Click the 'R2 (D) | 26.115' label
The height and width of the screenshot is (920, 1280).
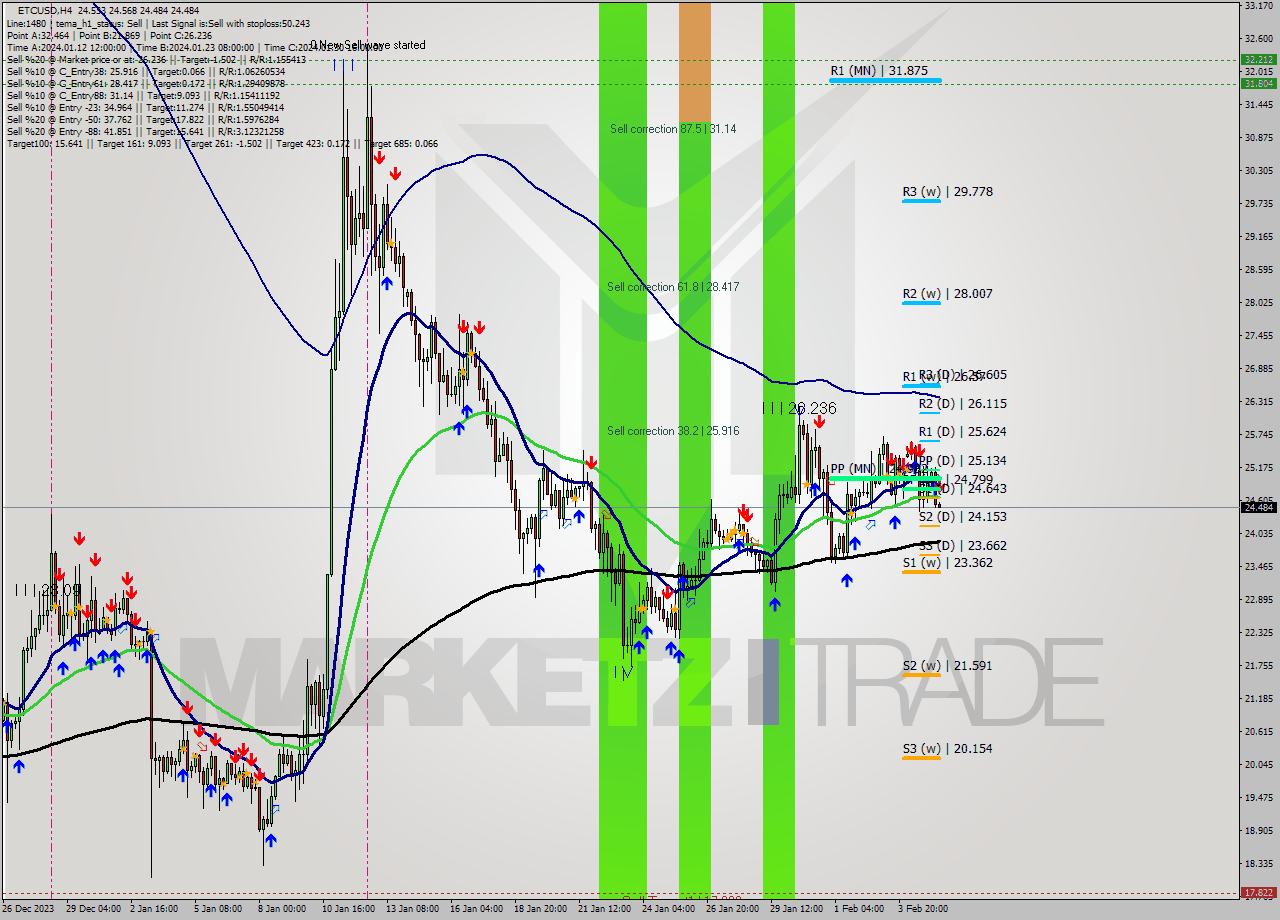(962, 404)
